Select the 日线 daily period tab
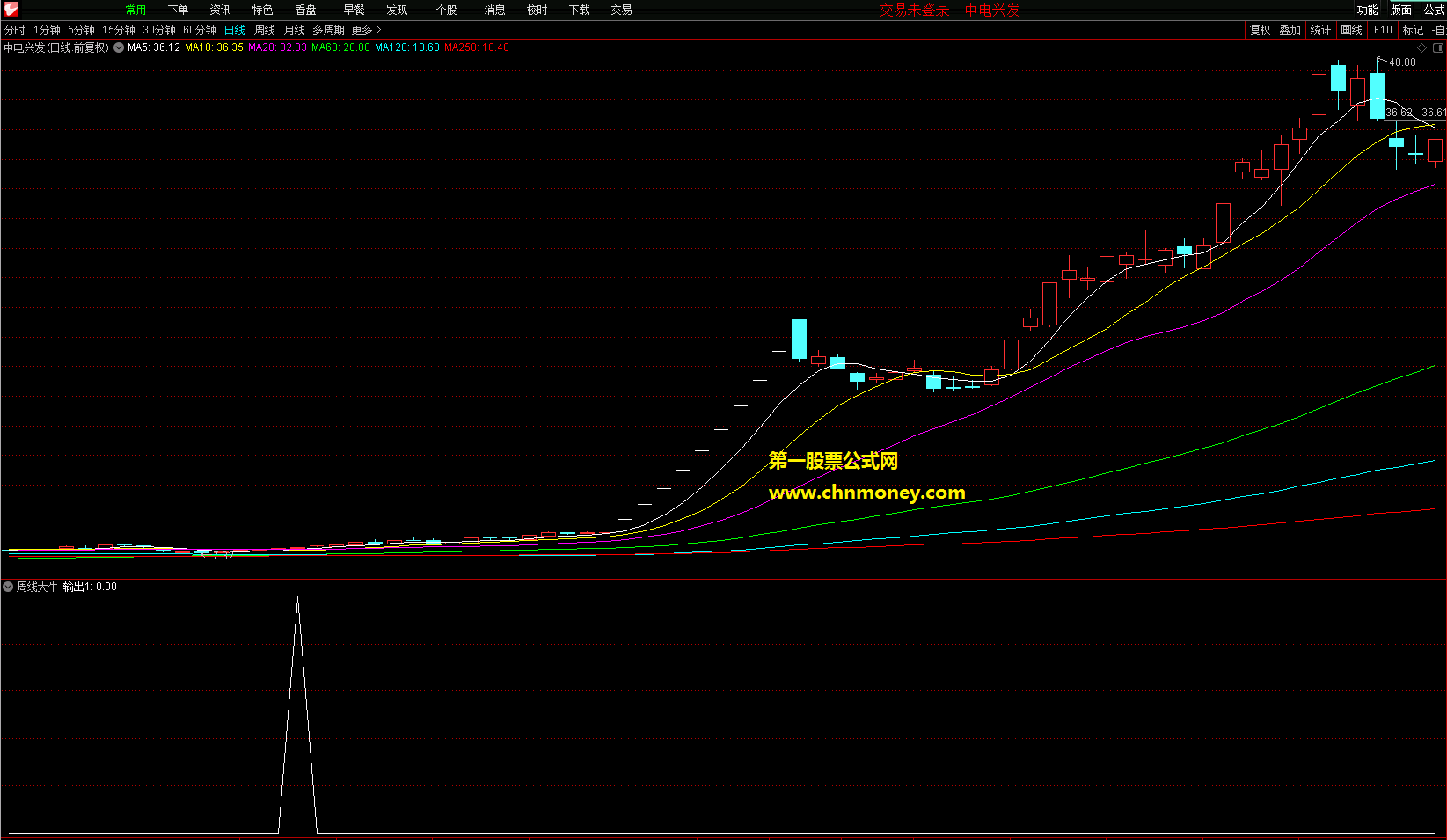This screenshot has height=840, width=1447. coord(235,30)
